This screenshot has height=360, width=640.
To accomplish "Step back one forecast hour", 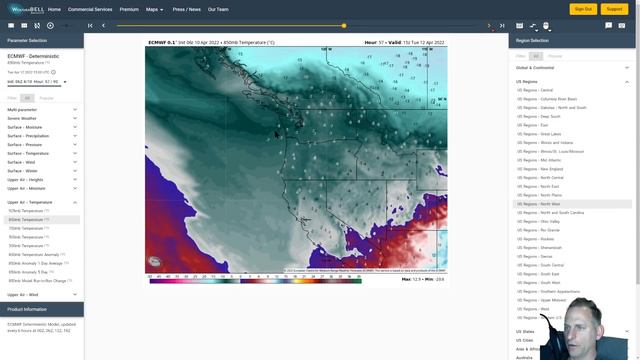I will (x=103, y=26).
